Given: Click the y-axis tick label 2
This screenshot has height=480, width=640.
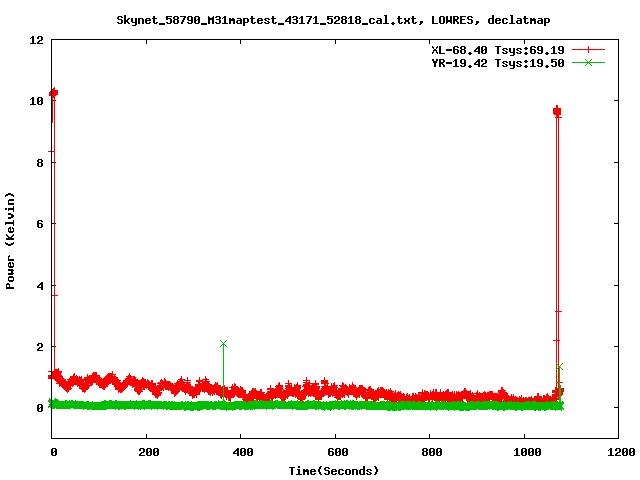Looking at the screenshot, I should pyautogui.click(x=40, y=347).
